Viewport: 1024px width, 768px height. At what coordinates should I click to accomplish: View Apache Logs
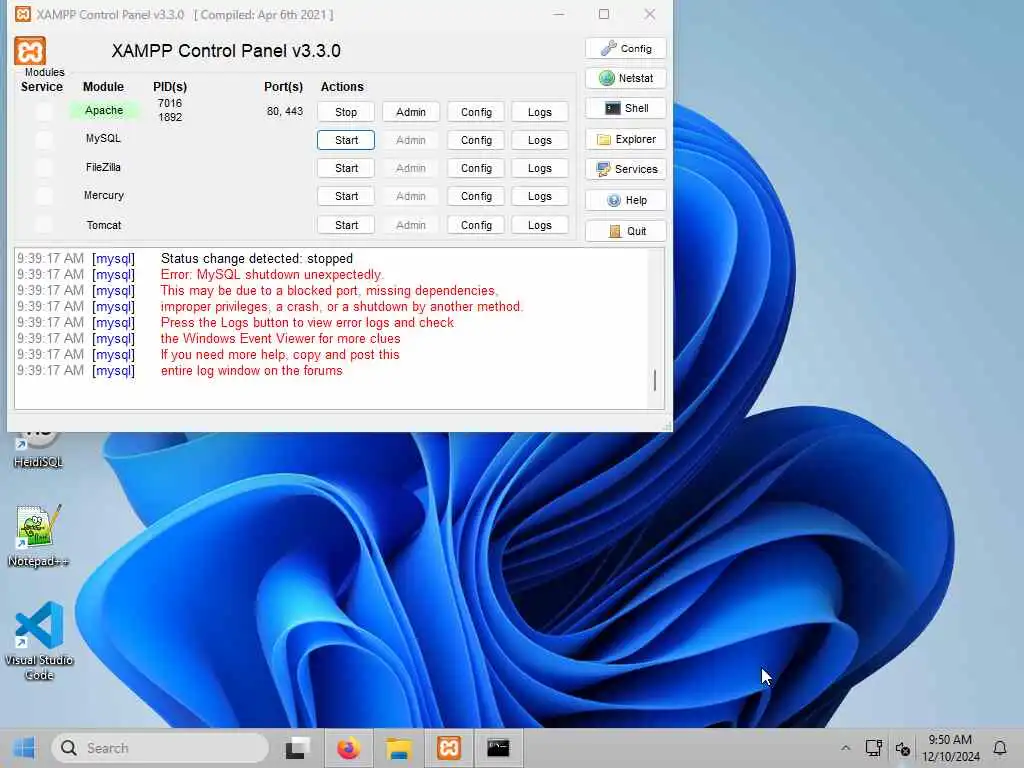[539, 112]
